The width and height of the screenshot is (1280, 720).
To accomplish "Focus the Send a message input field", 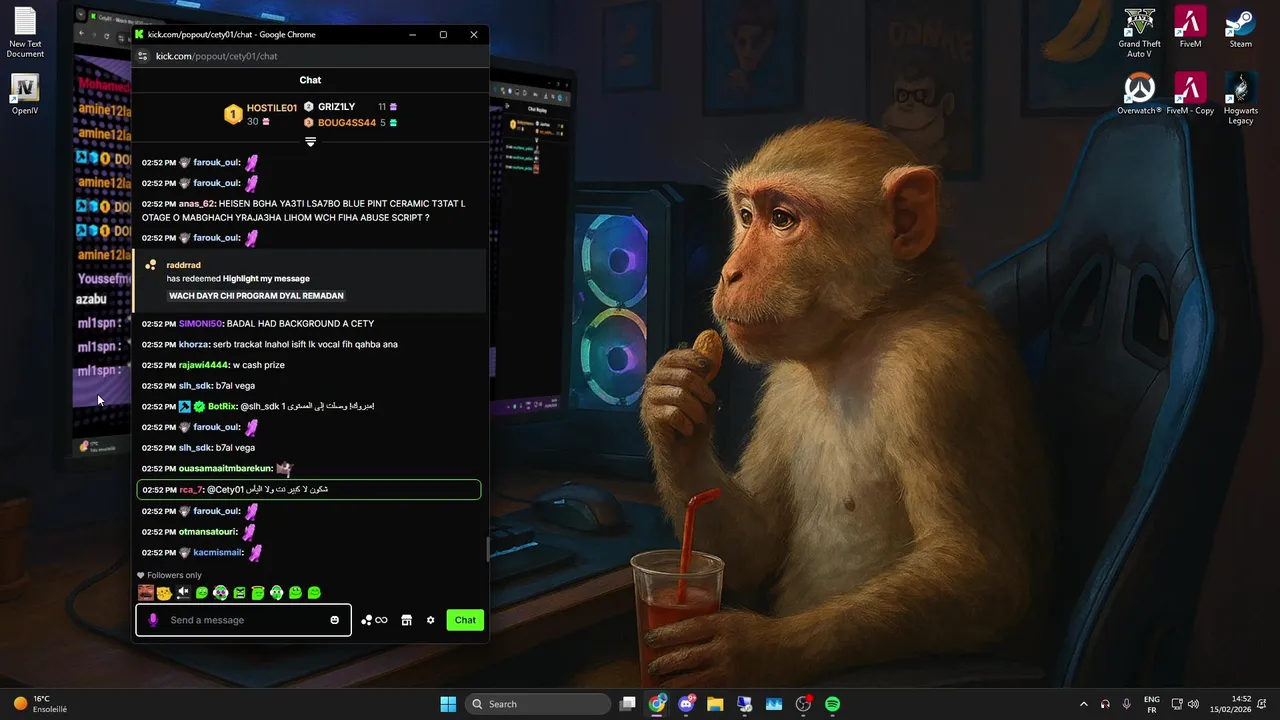I will [244, 620].
